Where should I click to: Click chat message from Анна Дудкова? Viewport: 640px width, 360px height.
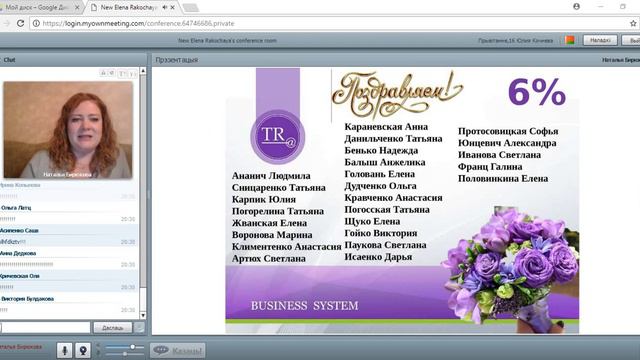pyautogui.click(x=69, y=259)
